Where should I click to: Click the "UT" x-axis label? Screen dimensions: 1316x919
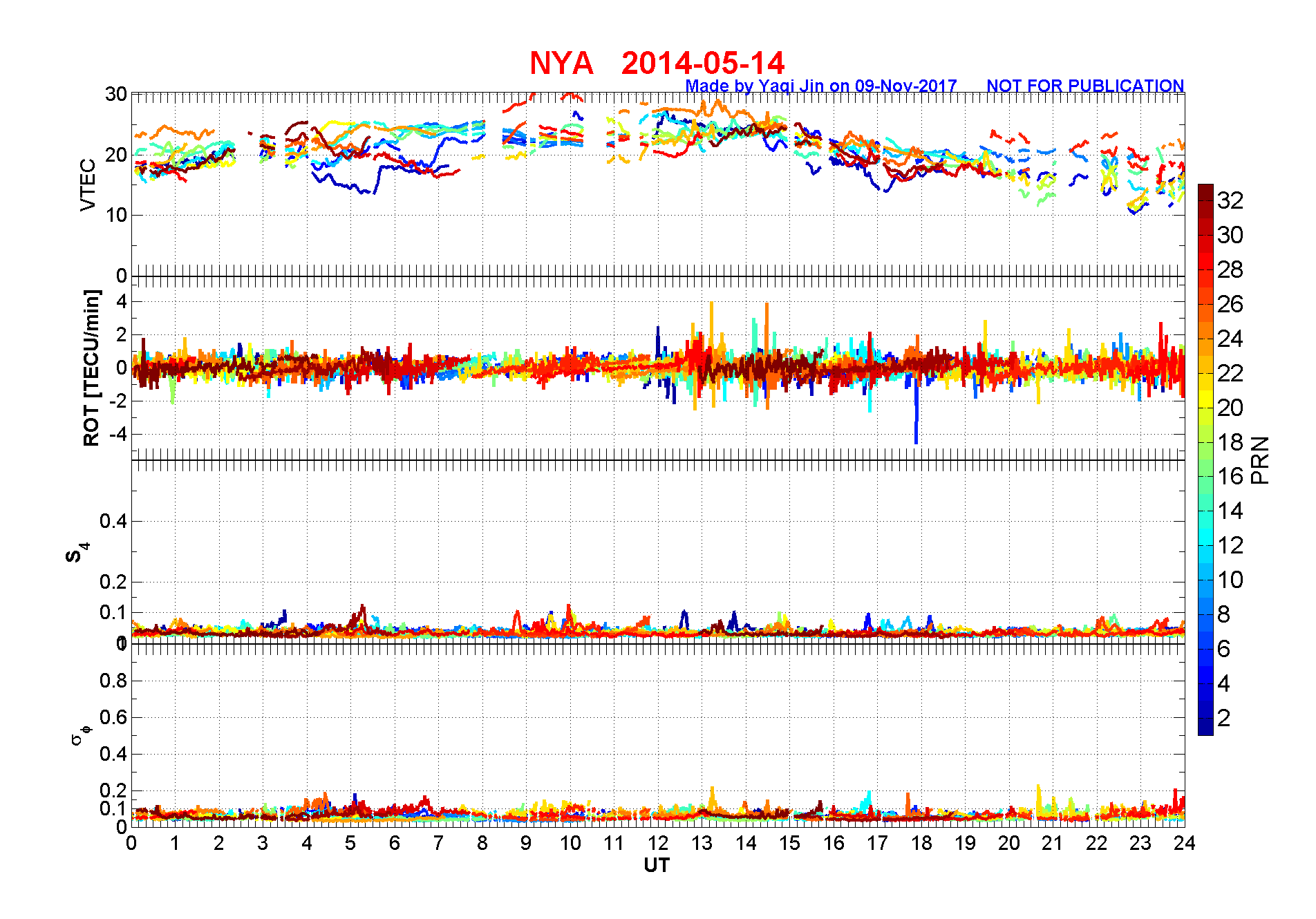click(657, 865)
